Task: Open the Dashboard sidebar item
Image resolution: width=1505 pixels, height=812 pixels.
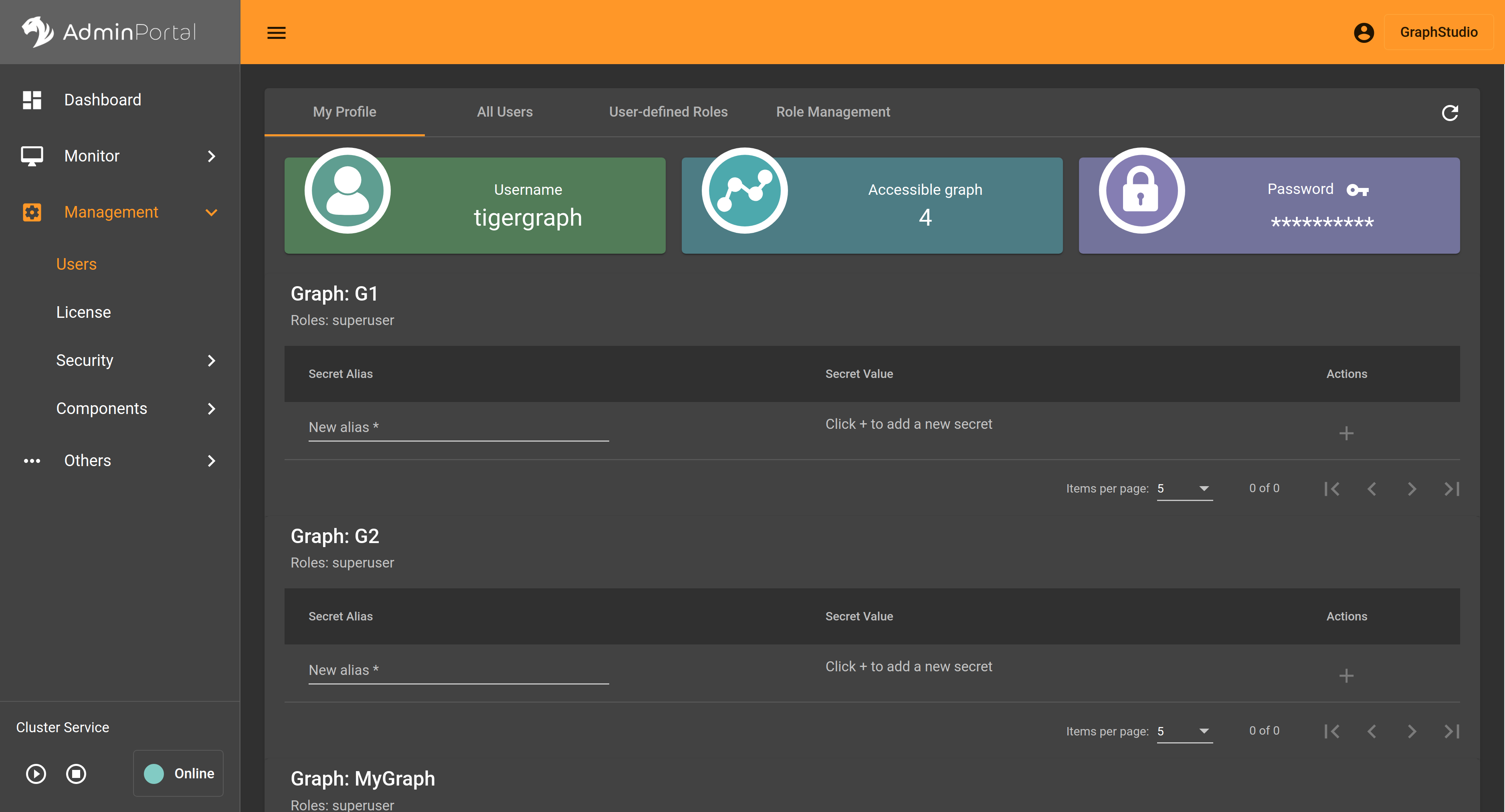Action: tap(102, 100)
